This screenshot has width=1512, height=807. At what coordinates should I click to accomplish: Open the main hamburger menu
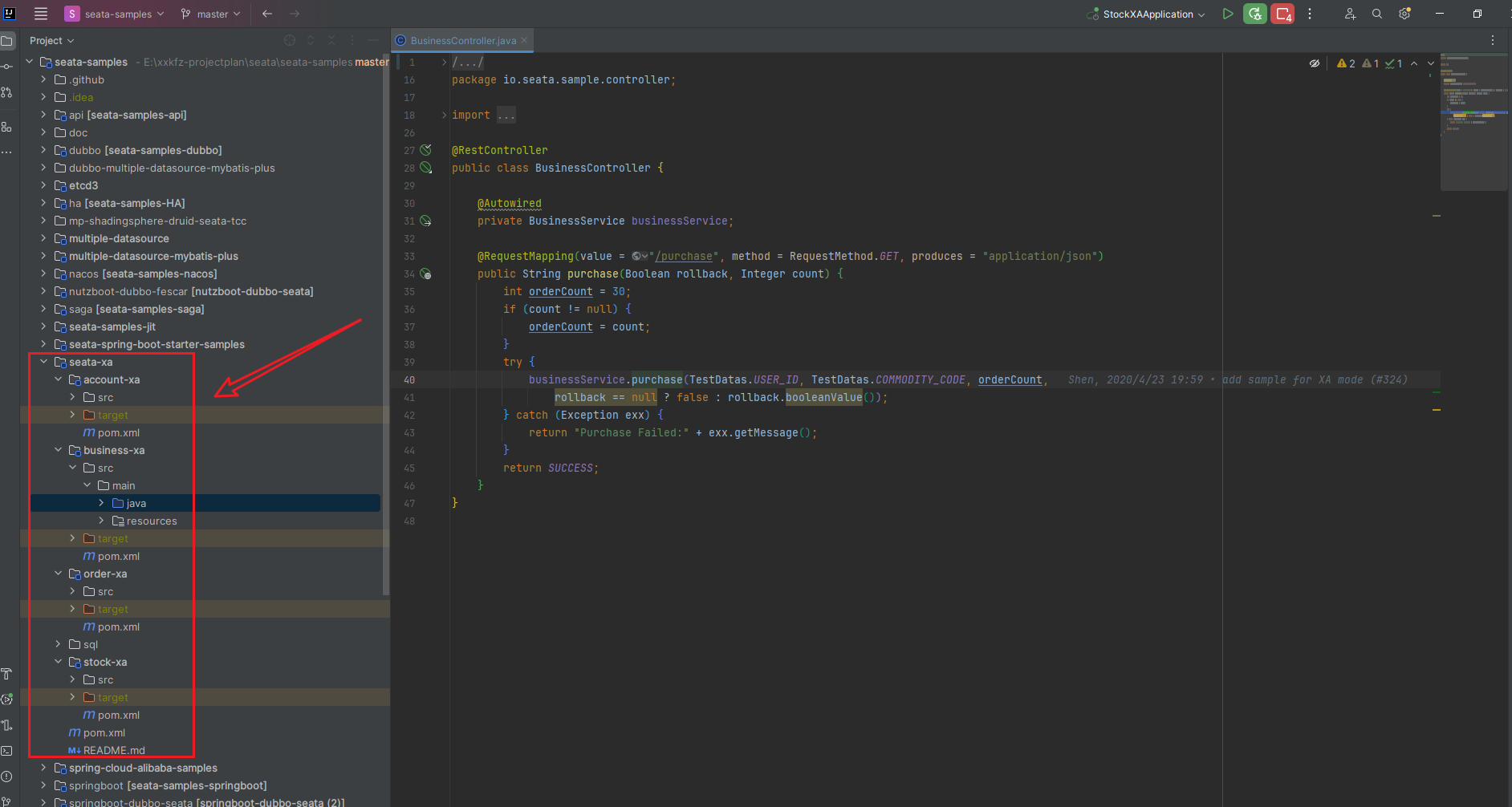[x=41, y=14]
